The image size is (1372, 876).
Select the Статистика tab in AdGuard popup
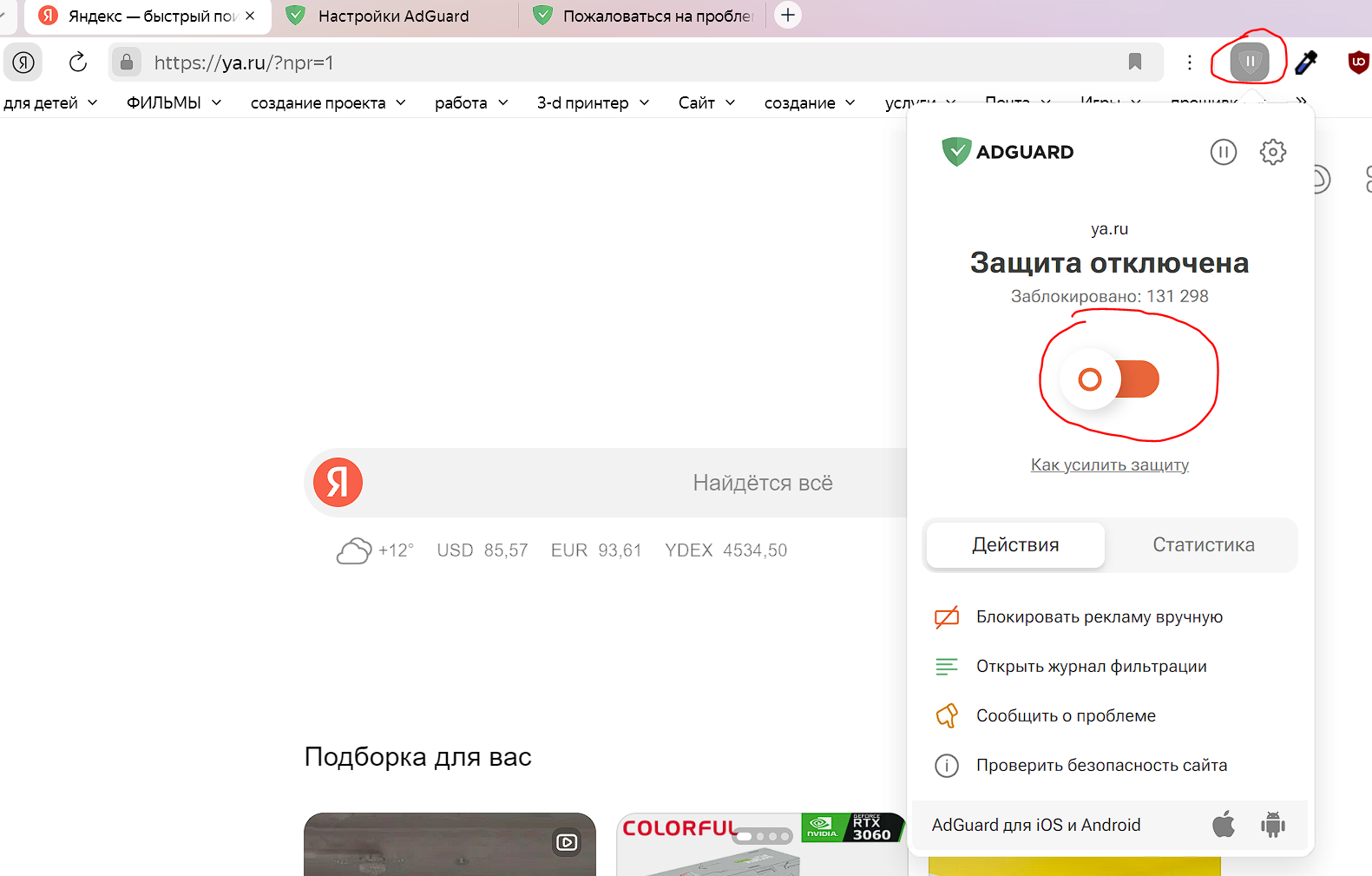(x=1203, y=545)
